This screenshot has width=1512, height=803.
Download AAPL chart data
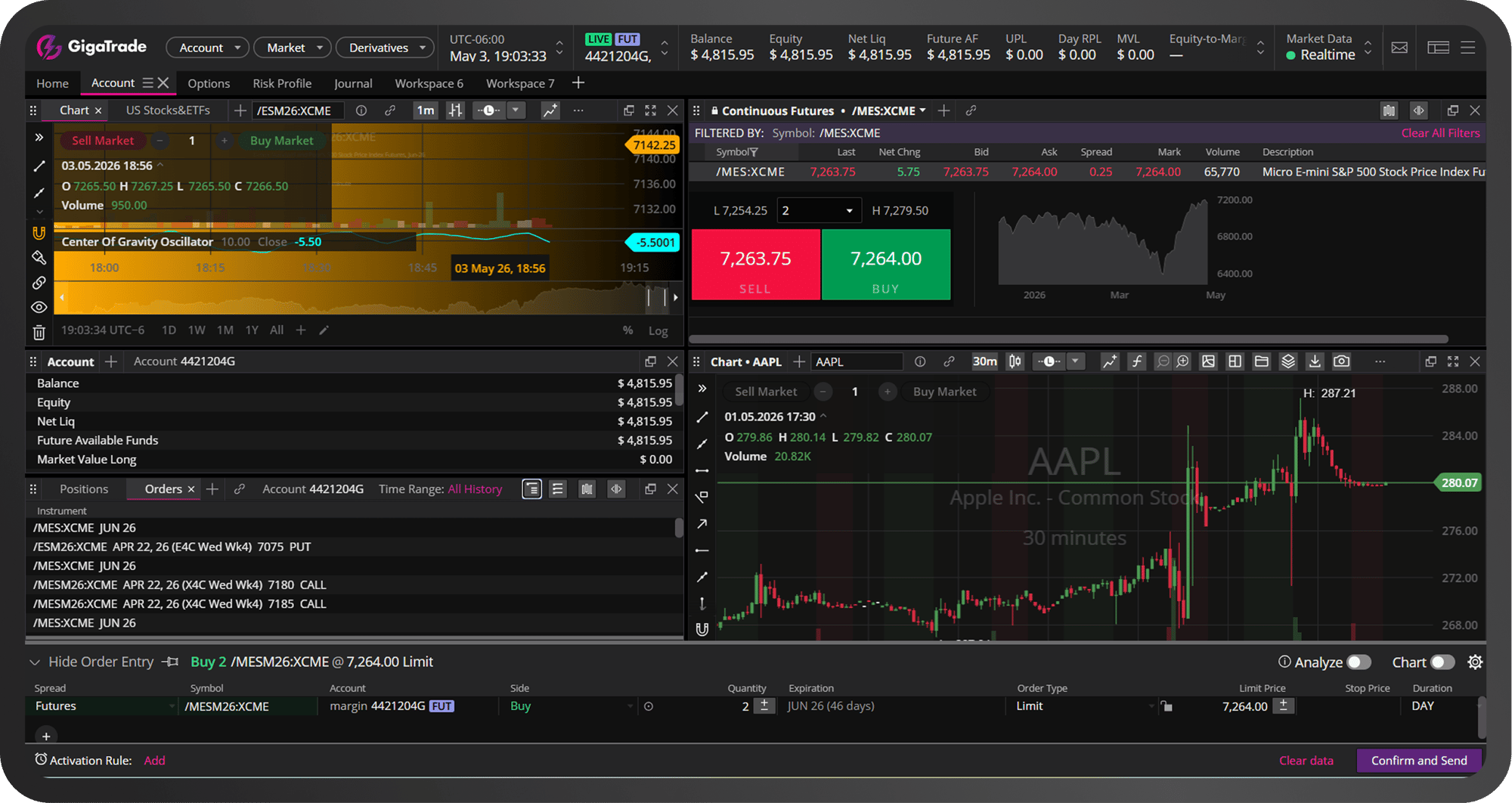pos(1315,361)
